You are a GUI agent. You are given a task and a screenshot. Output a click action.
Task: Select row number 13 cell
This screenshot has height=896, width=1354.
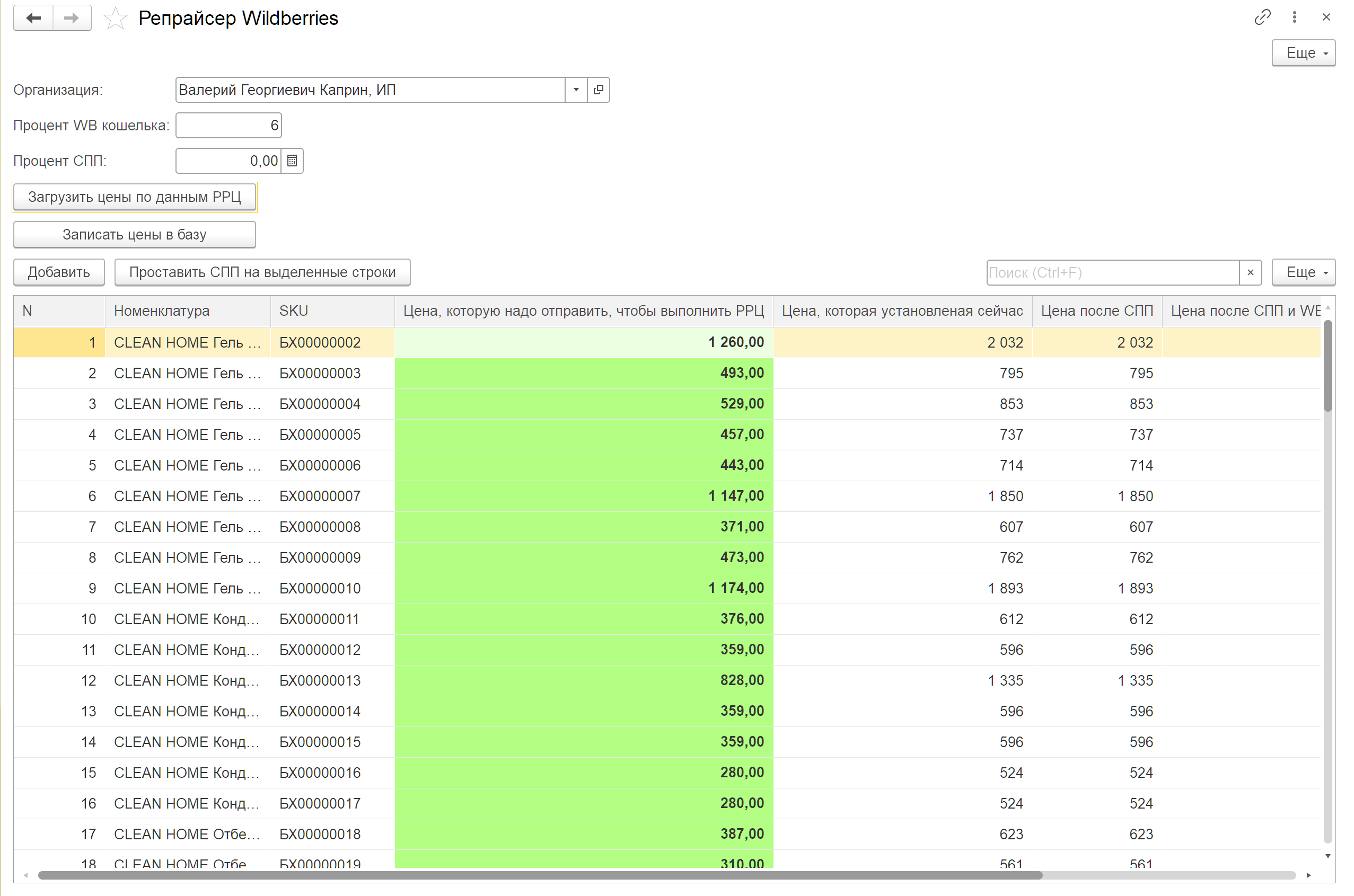[59, 712]
